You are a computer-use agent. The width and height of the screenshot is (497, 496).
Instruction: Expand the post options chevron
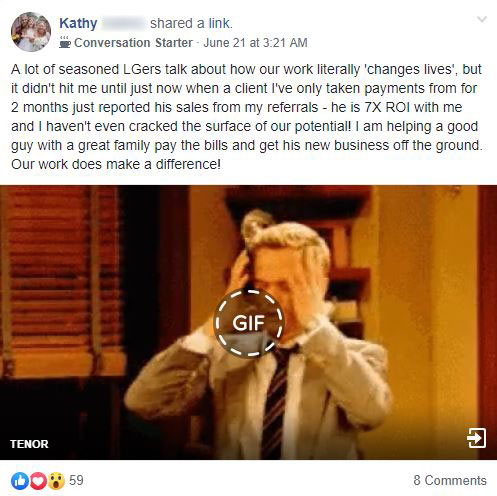[x=482, y=19]
